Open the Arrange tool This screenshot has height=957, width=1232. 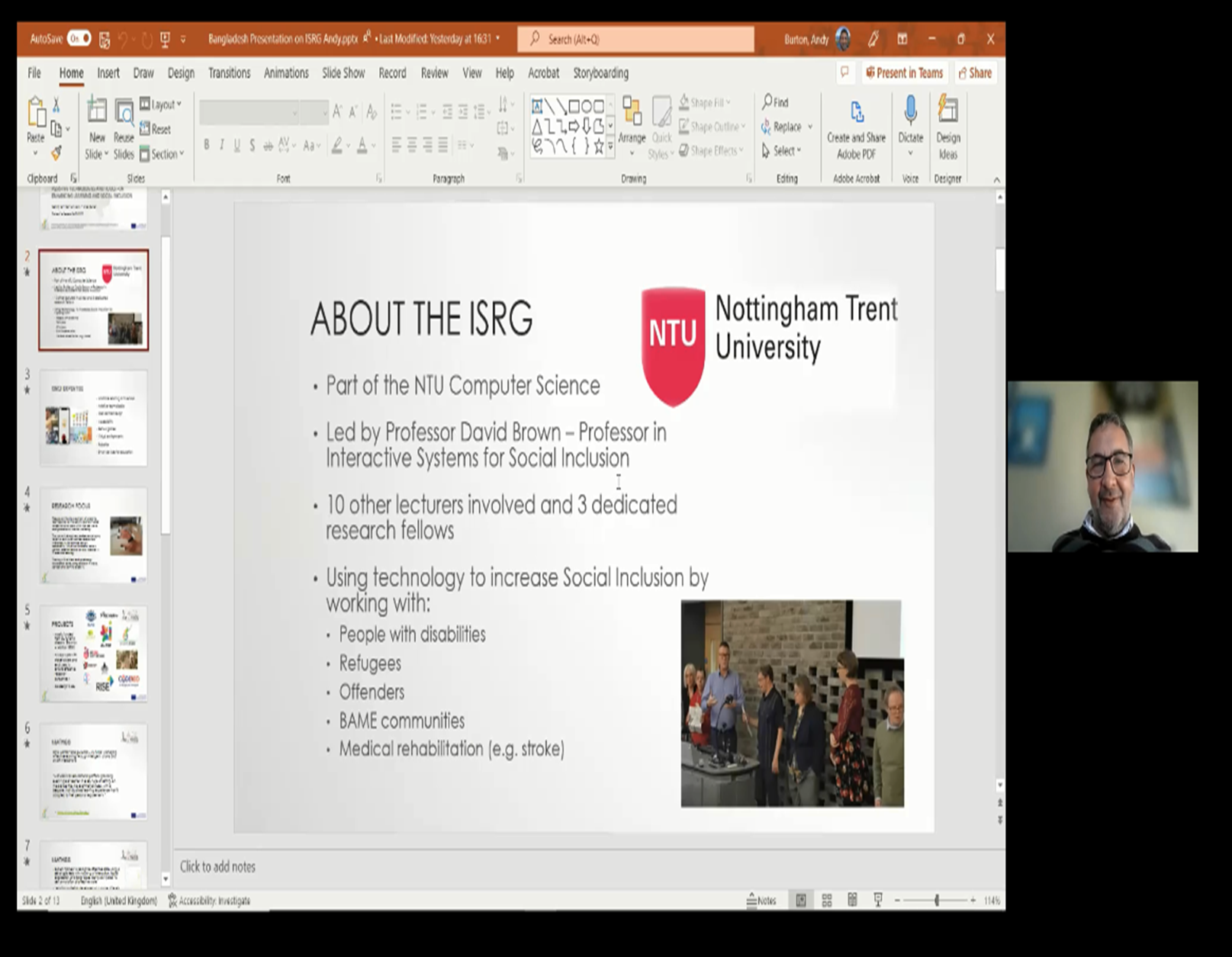click(x=632, y=120)
